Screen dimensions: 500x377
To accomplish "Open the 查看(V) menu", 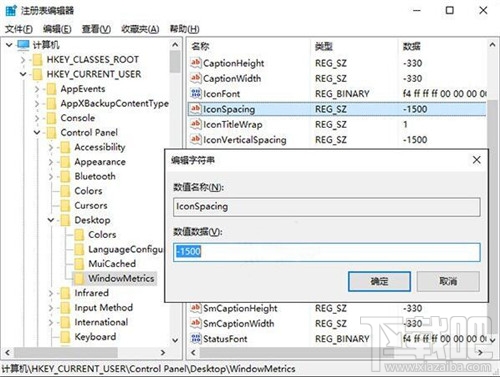I will point(96,29).
